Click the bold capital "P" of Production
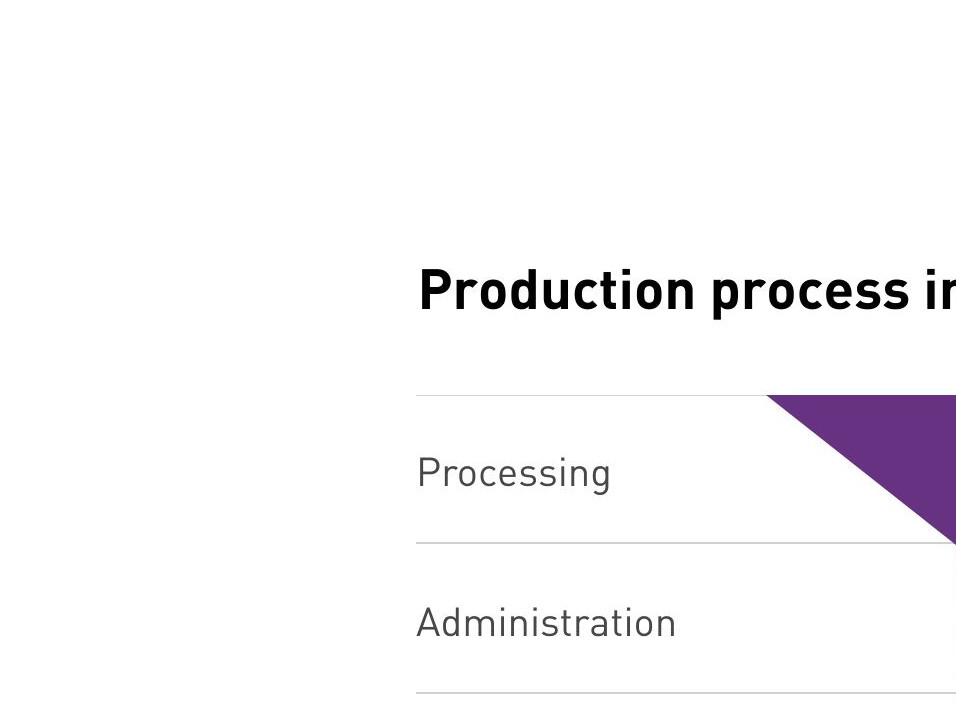 tap(433, 290)
